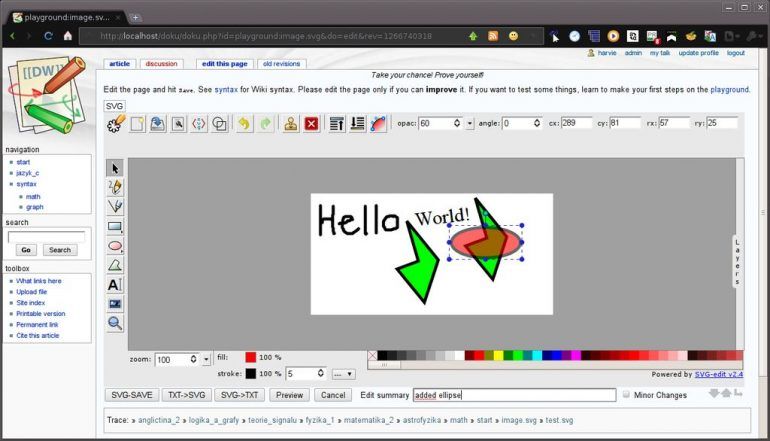Open Document Properties wrench icon
Image resolution: width=770 pixels, height=441 pixels.
(178, 124)
